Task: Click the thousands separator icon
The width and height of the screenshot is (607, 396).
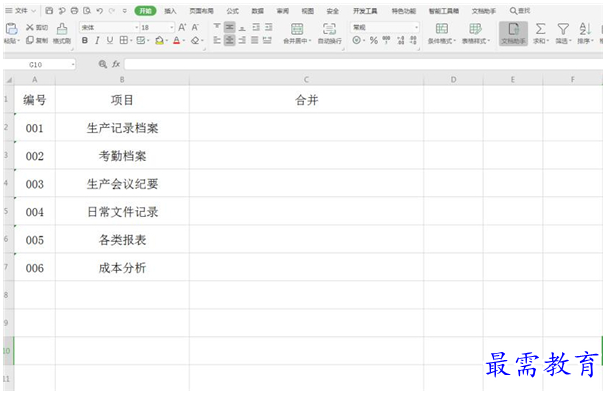Action: tap(386, 40)
